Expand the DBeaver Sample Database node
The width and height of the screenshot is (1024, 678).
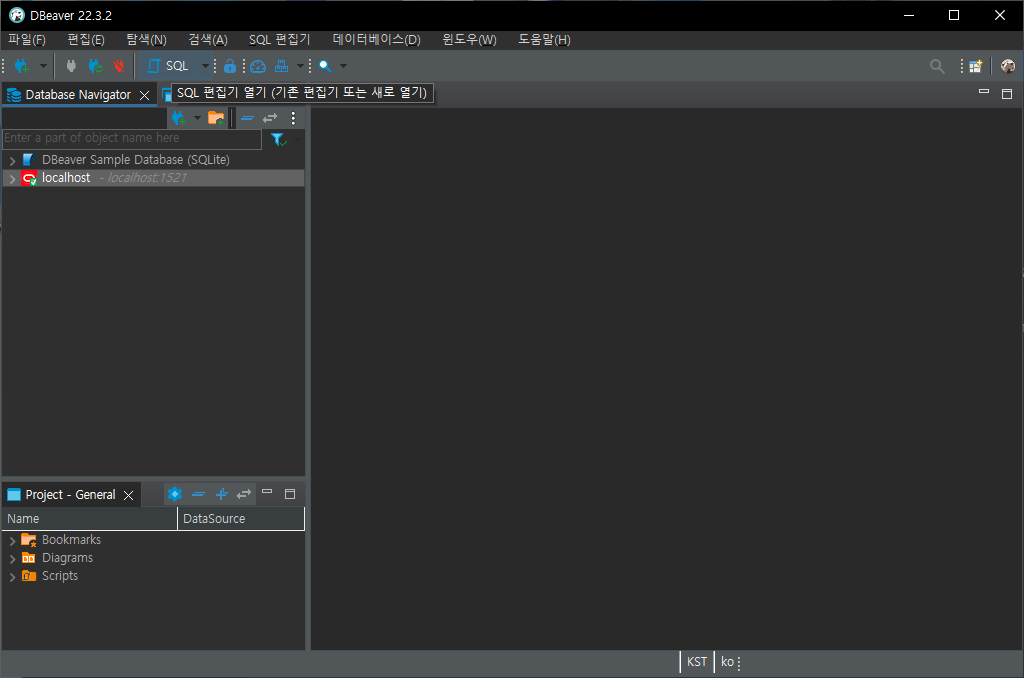tap(12, 161)
